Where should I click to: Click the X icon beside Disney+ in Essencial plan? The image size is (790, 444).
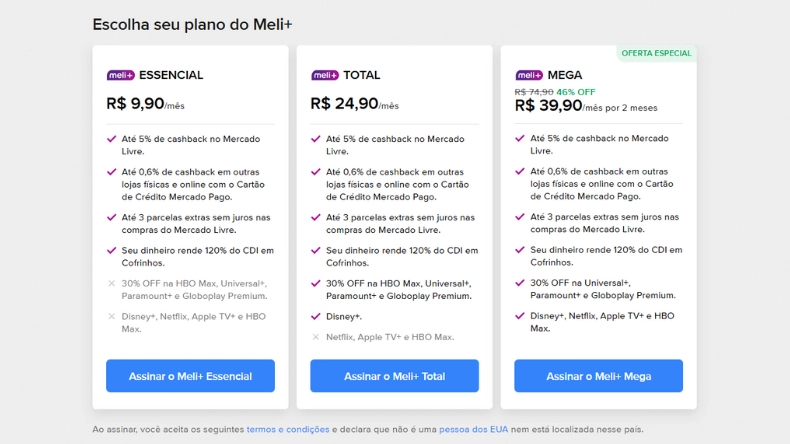112,316
